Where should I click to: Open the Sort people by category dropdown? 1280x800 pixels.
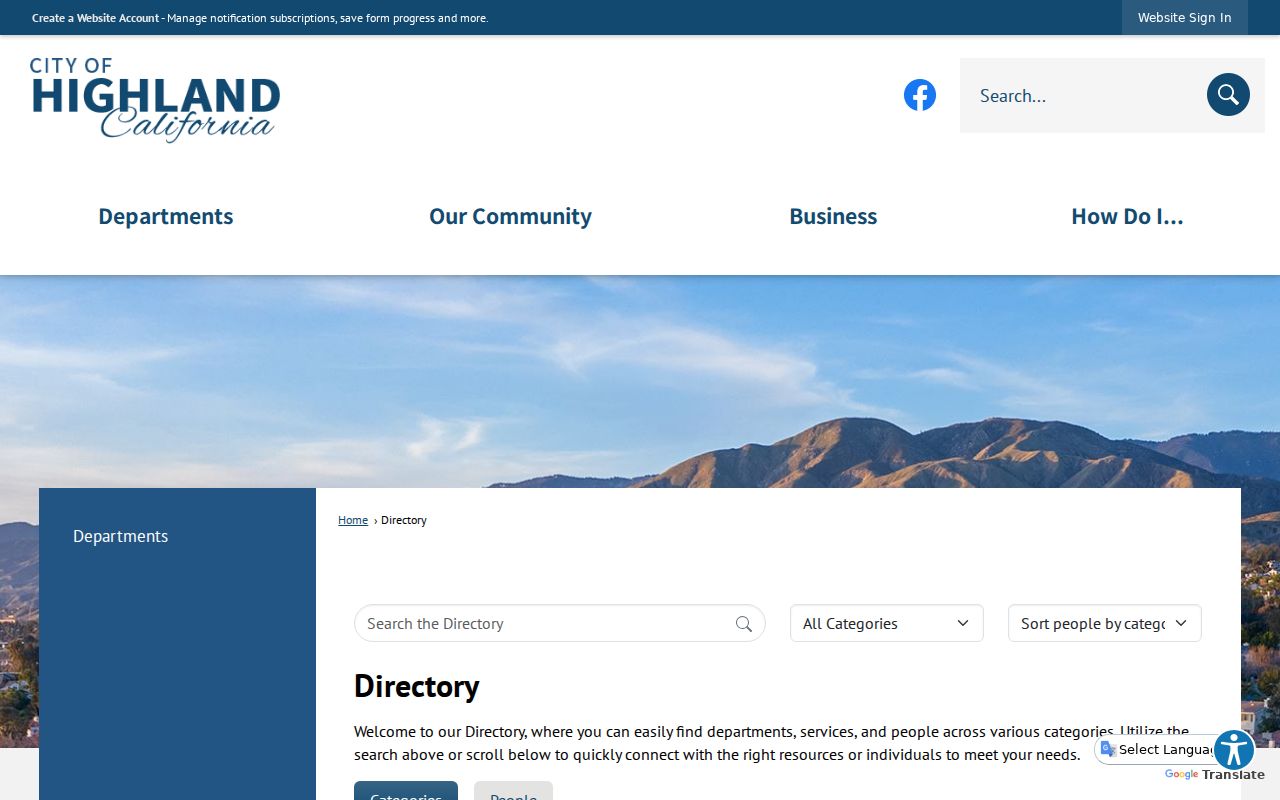1105,623
